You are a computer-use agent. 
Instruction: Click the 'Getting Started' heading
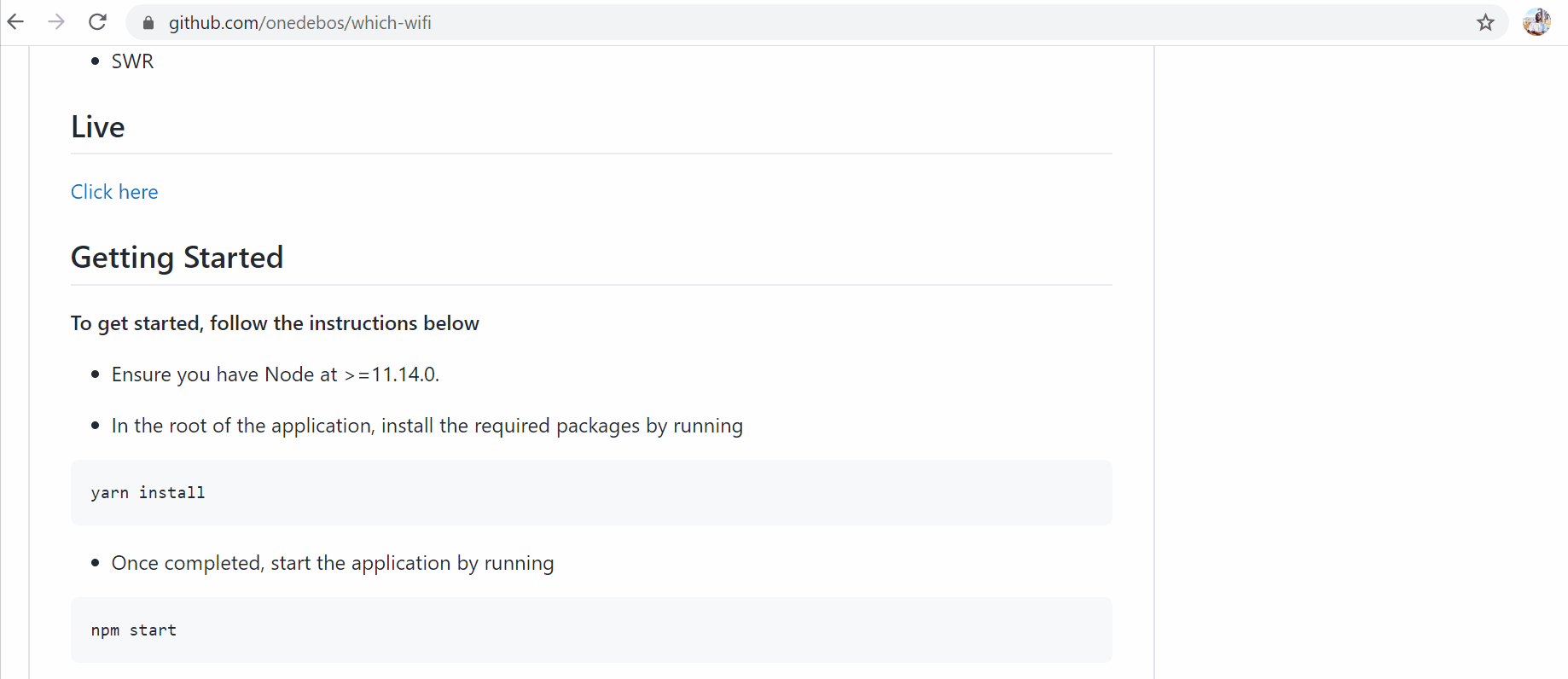click(x=177, y=258)
